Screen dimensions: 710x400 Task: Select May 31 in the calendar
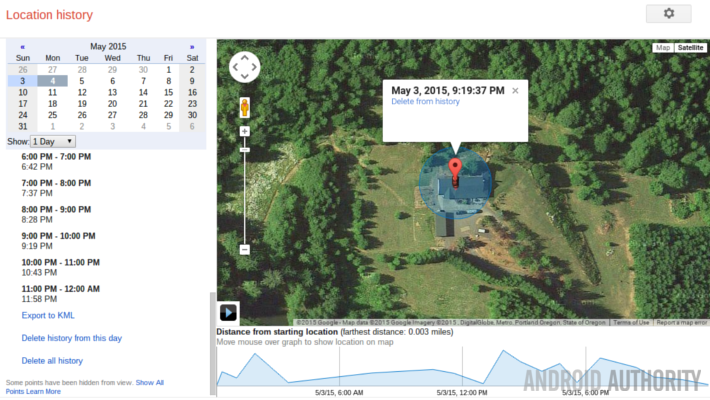[23, 126]
